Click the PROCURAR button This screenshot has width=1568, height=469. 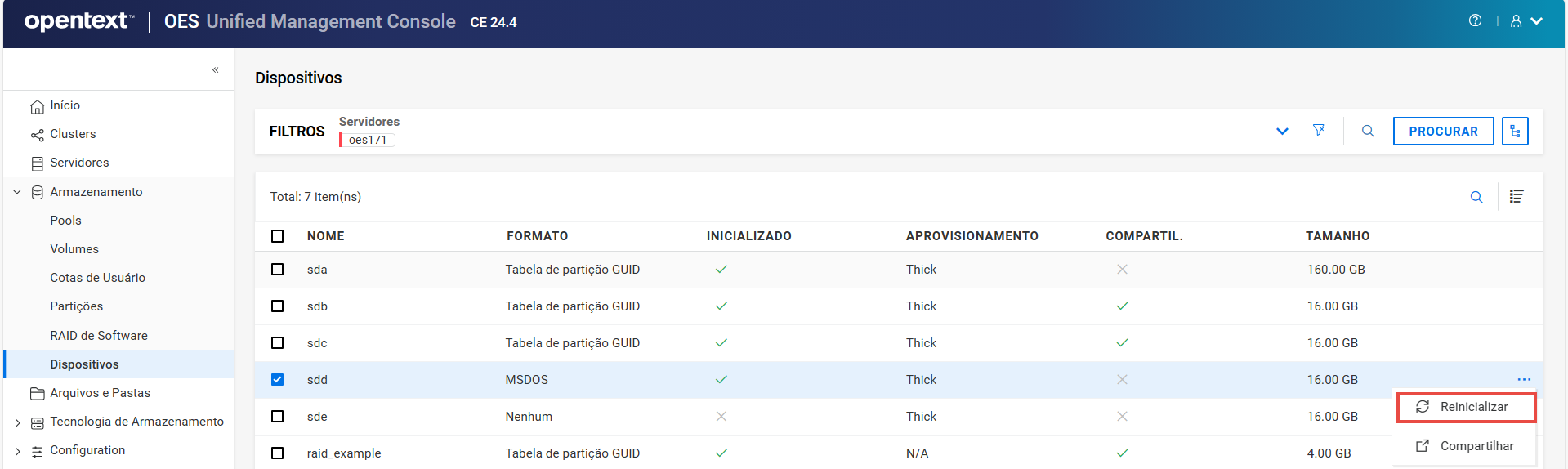(x=1443, y=131)
